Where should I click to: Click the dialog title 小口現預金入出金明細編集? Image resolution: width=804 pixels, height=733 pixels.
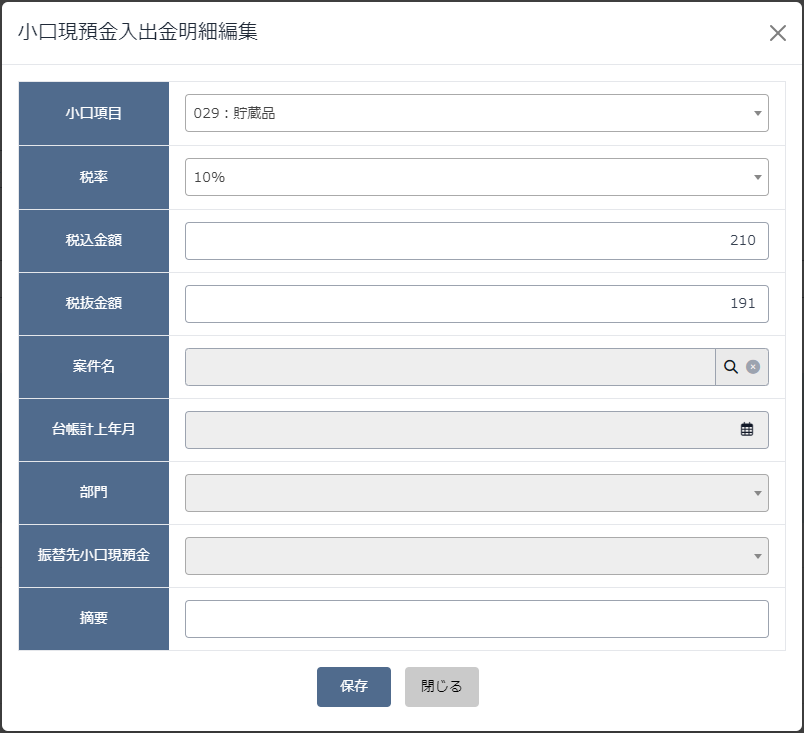point(138,32)
